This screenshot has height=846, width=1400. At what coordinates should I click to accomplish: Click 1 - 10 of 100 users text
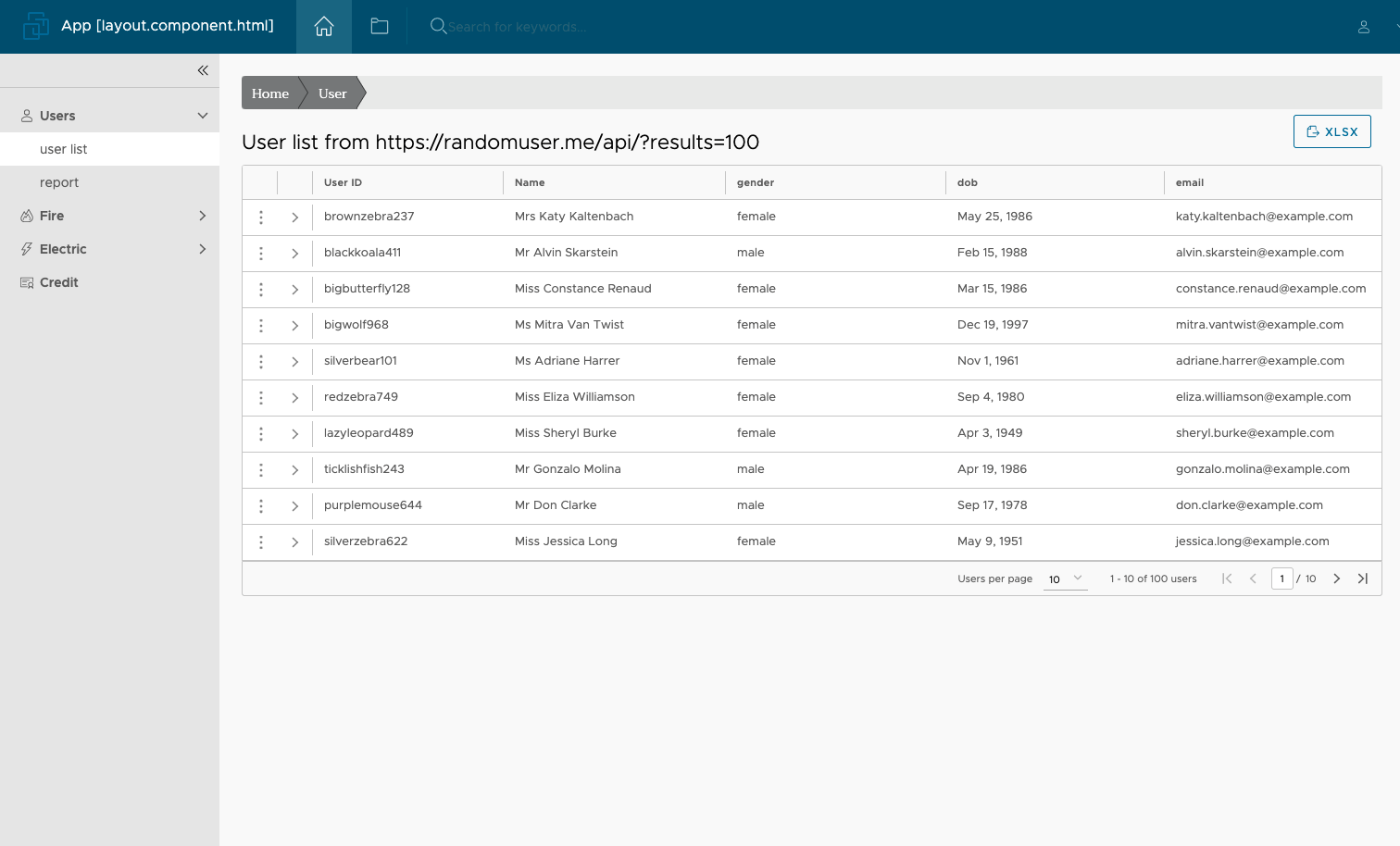tap(1153, 579)
